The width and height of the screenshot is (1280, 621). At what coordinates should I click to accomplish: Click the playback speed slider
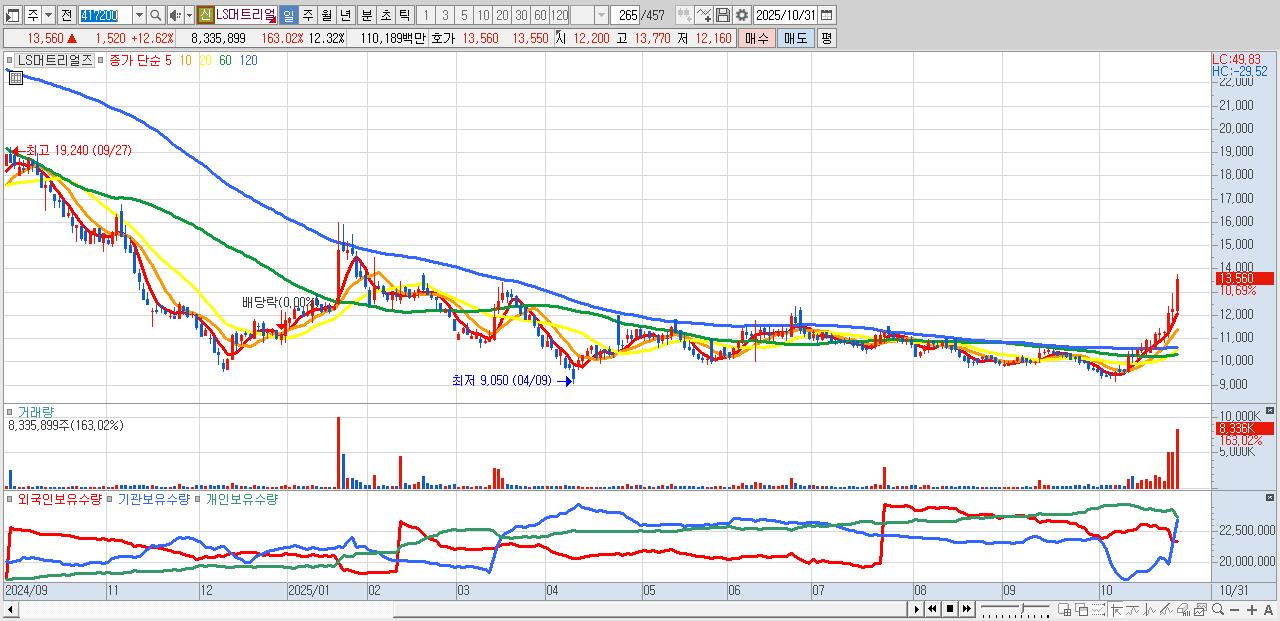pyautogui.click(x=1015, y=609)
